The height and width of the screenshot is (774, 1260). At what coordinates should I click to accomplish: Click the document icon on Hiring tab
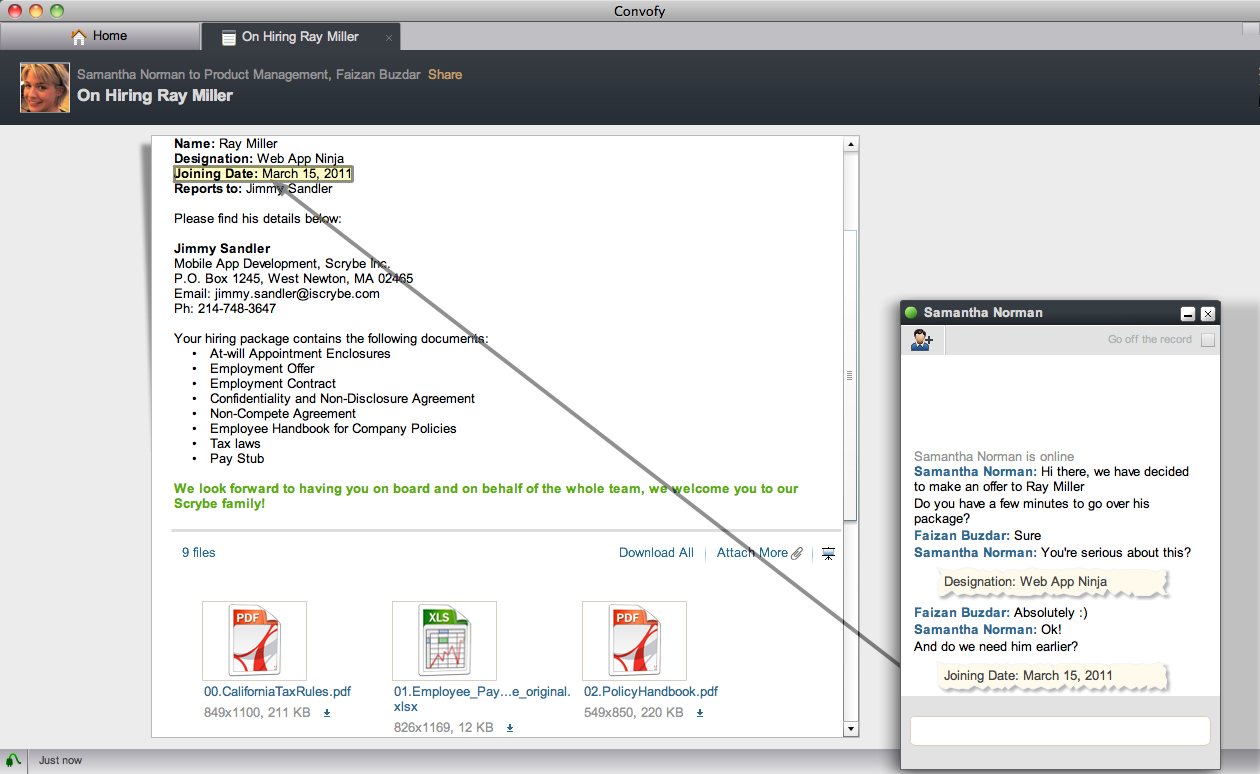pos(229,37)
